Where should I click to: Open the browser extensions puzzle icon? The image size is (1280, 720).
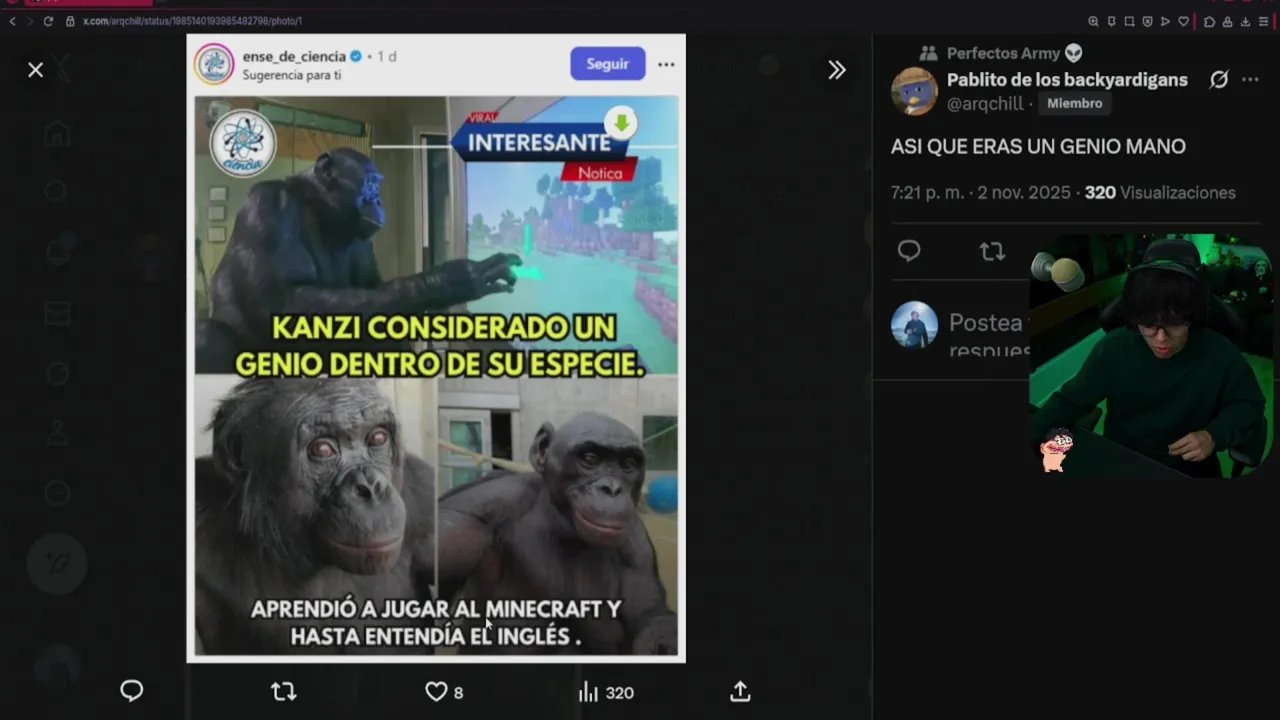(1210, 21)
